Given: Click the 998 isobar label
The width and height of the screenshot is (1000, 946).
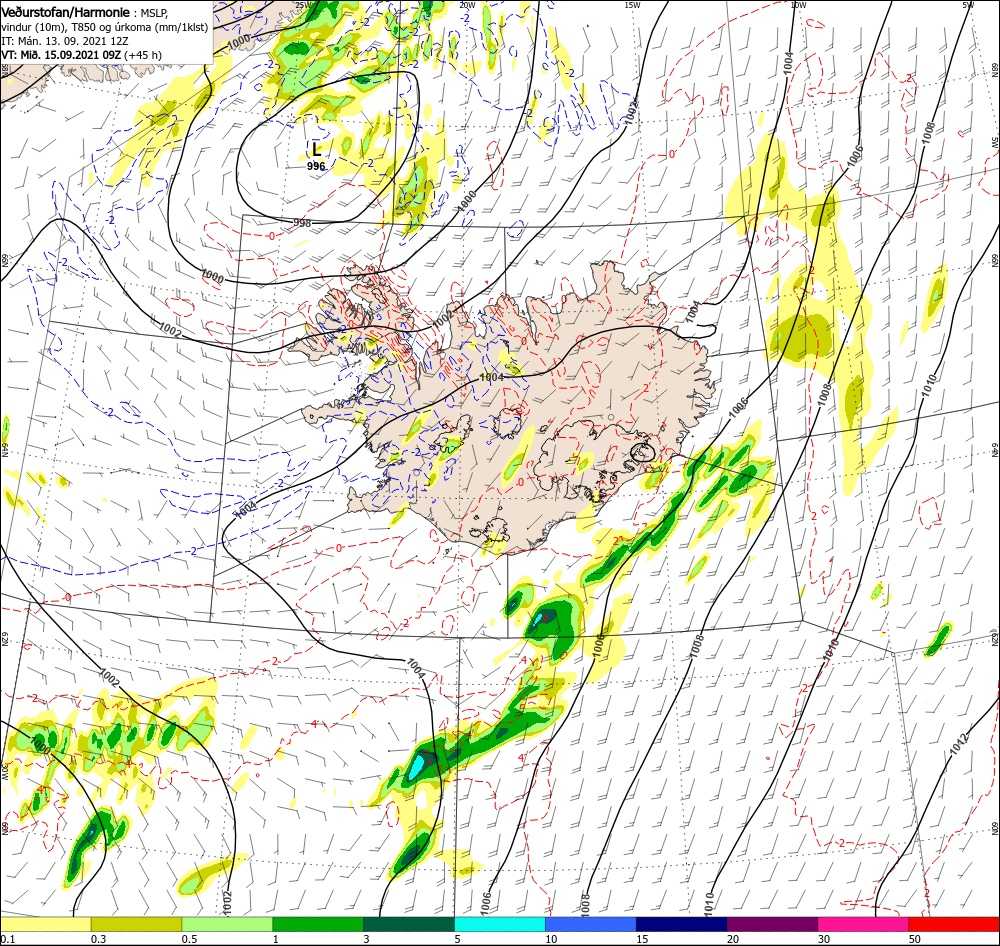Looking at the screenshot, I should [x=302, y=223].
